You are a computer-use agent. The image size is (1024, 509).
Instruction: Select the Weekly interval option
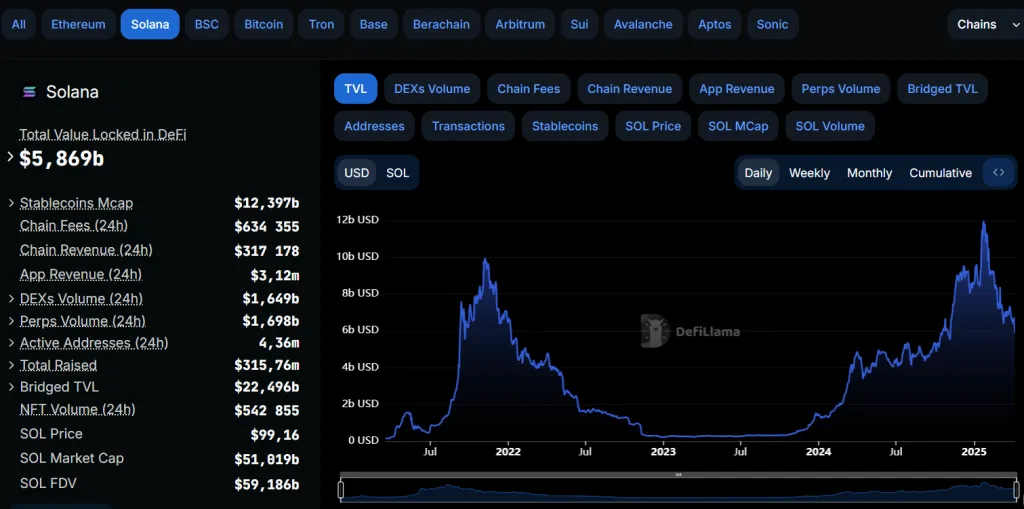click(x=809, y=173)
